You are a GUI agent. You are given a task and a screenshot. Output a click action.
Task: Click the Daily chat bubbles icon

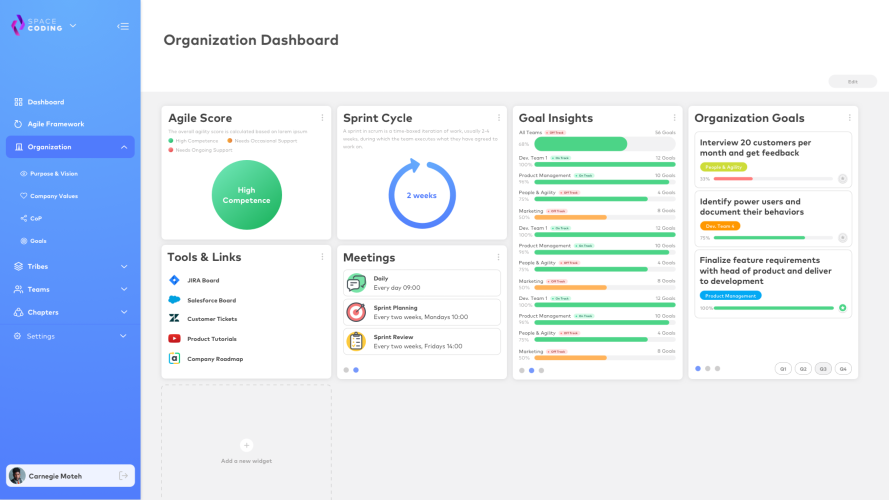(356, 283)
